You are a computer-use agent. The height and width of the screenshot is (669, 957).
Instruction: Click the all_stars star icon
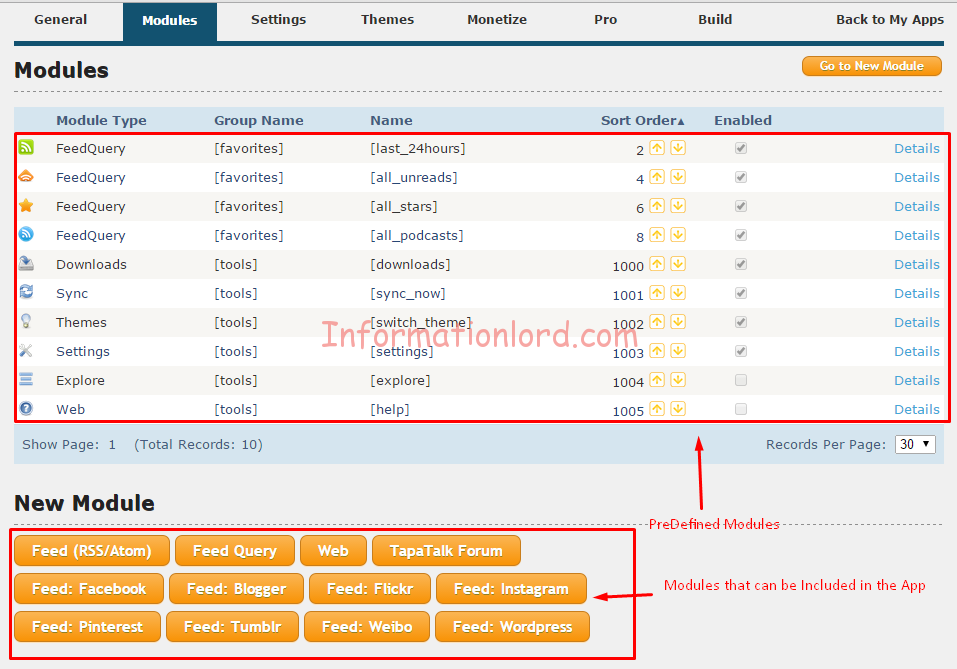(x=26, y=206)
